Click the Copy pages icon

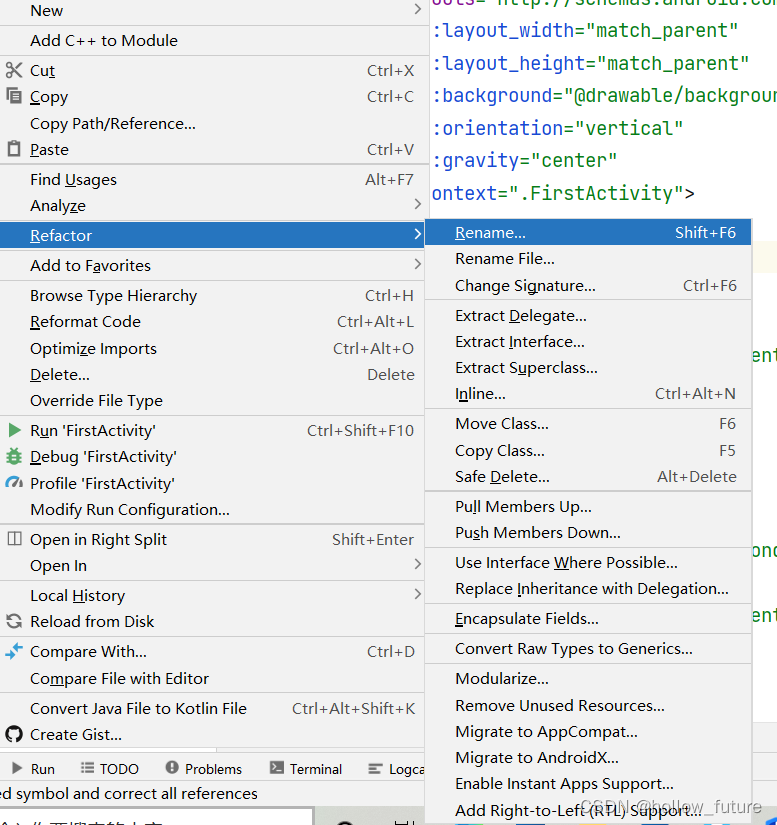click(x=14, y=96)
